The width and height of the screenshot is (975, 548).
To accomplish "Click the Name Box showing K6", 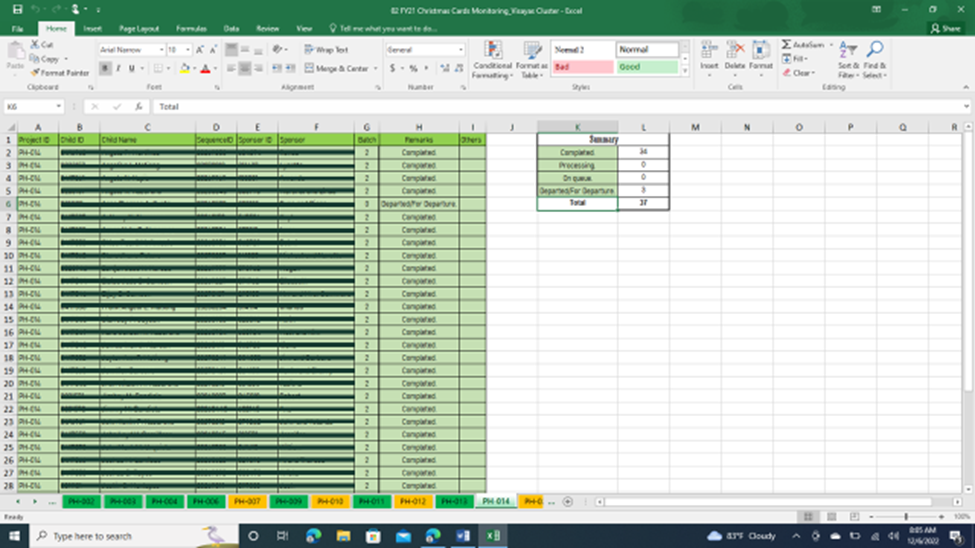I will (34, 106).
